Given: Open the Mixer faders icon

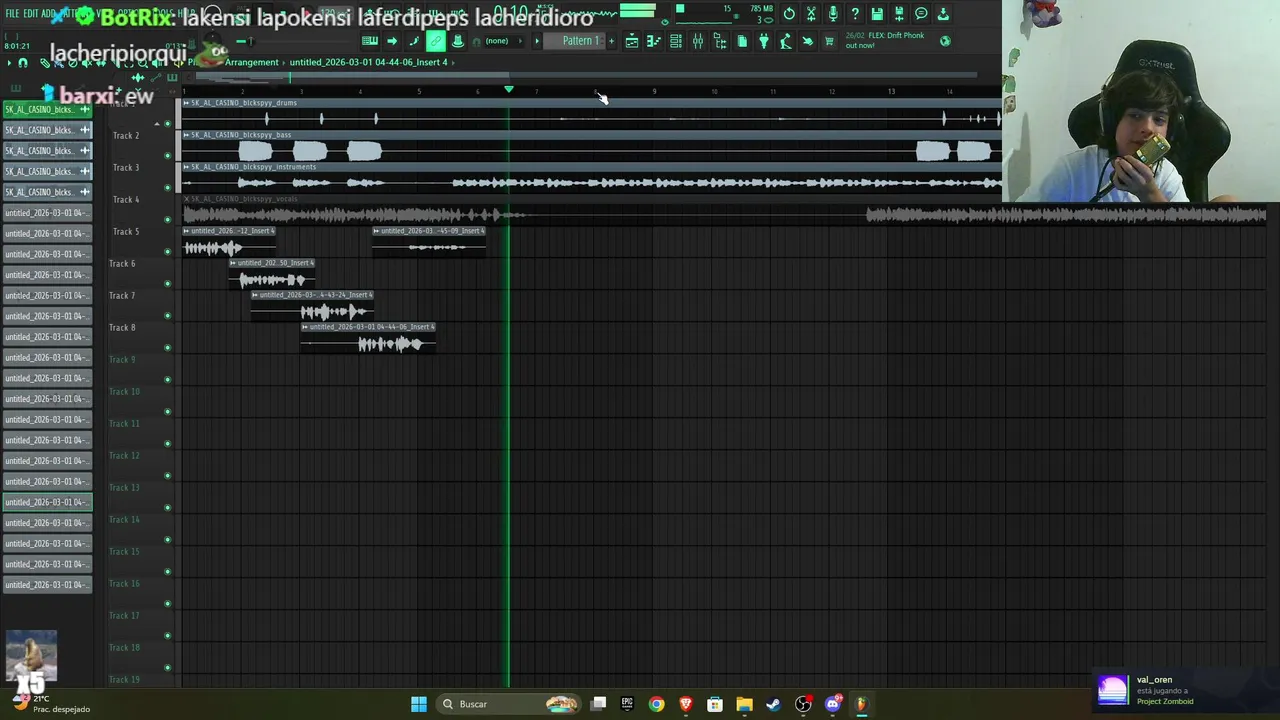Looking at the screenshot, I should (x=698, y=41).
